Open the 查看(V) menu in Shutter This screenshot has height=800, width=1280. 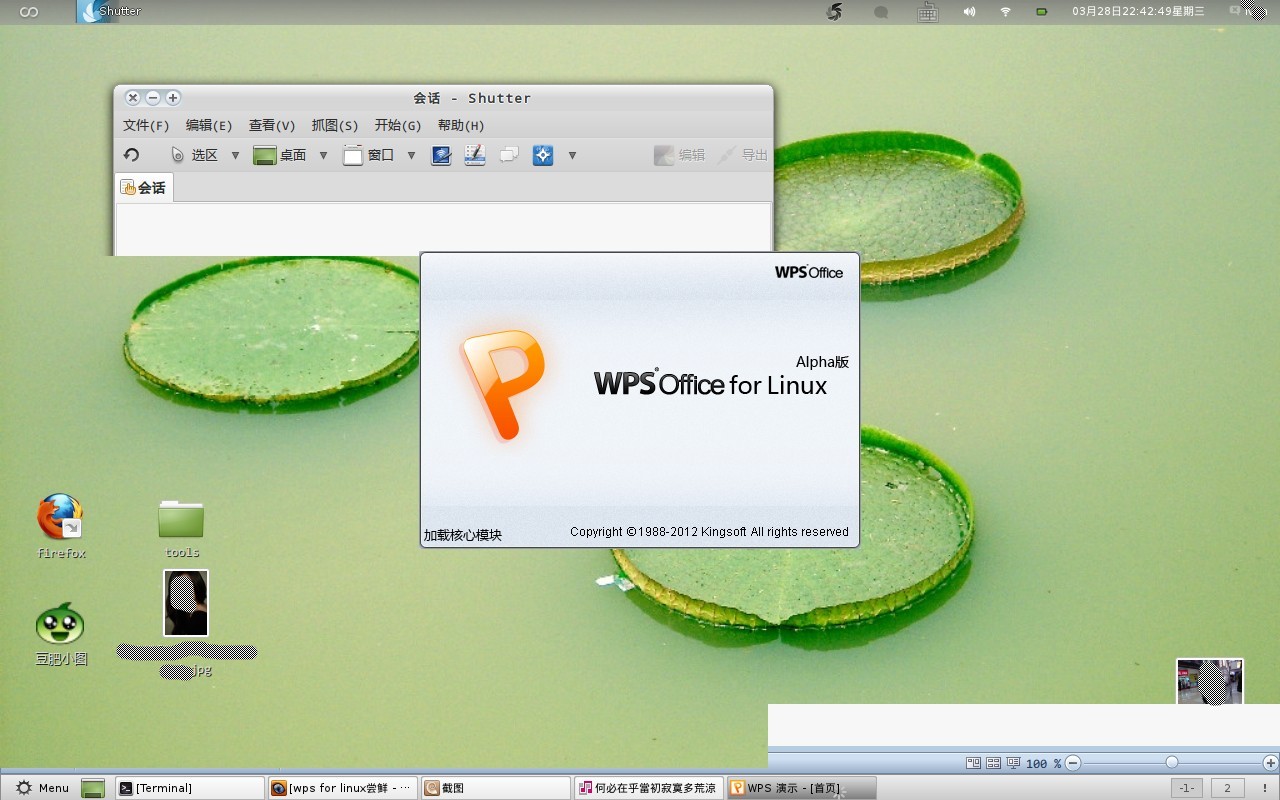point(272,125)
